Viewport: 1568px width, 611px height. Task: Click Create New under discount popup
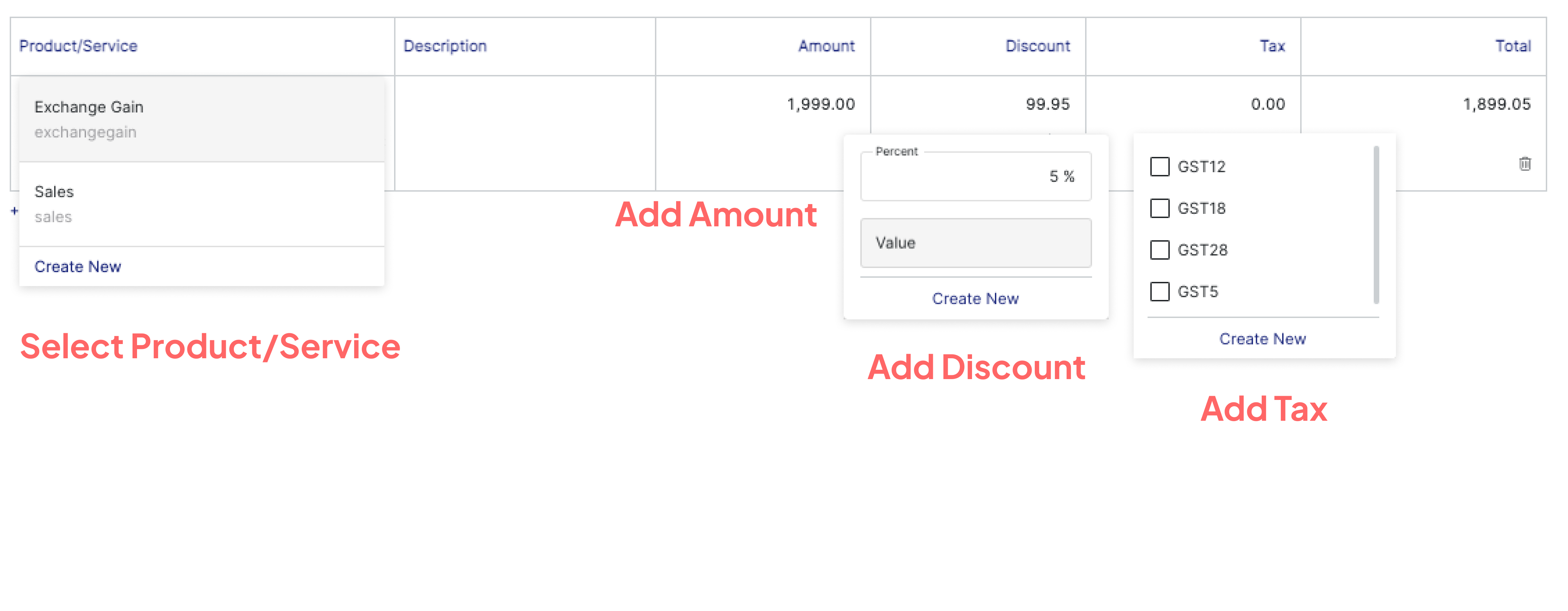point(975,299)
